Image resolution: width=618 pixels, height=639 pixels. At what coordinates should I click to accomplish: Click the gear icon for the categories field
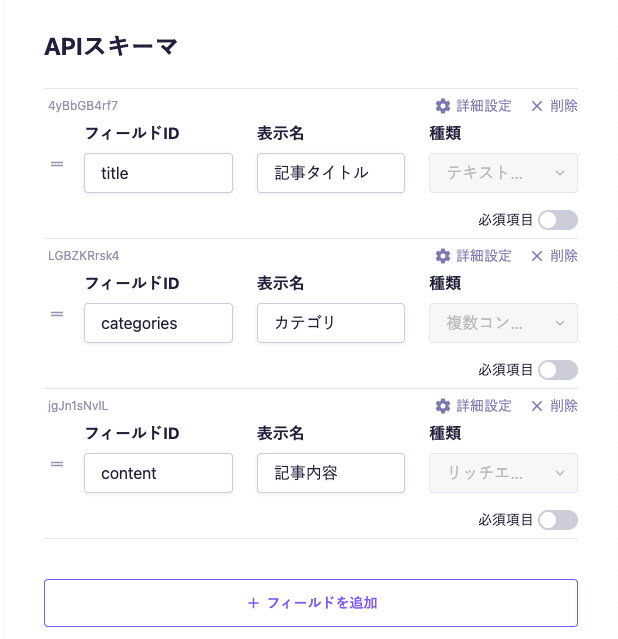coord(443,256)
